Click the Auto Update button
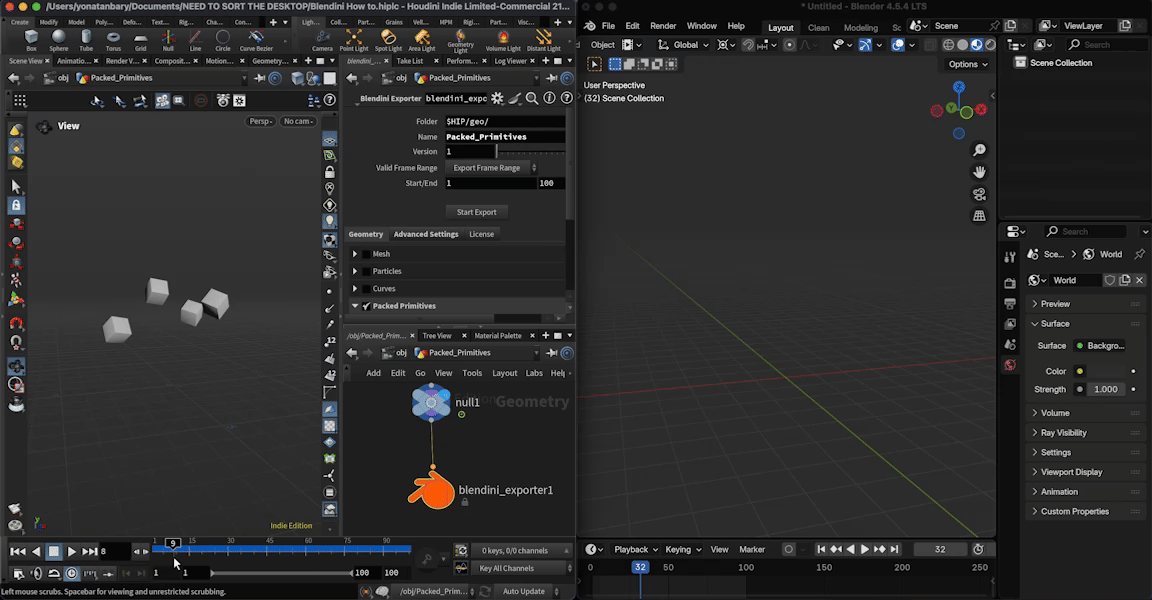The image size is (1152, 600). [525, 591]
